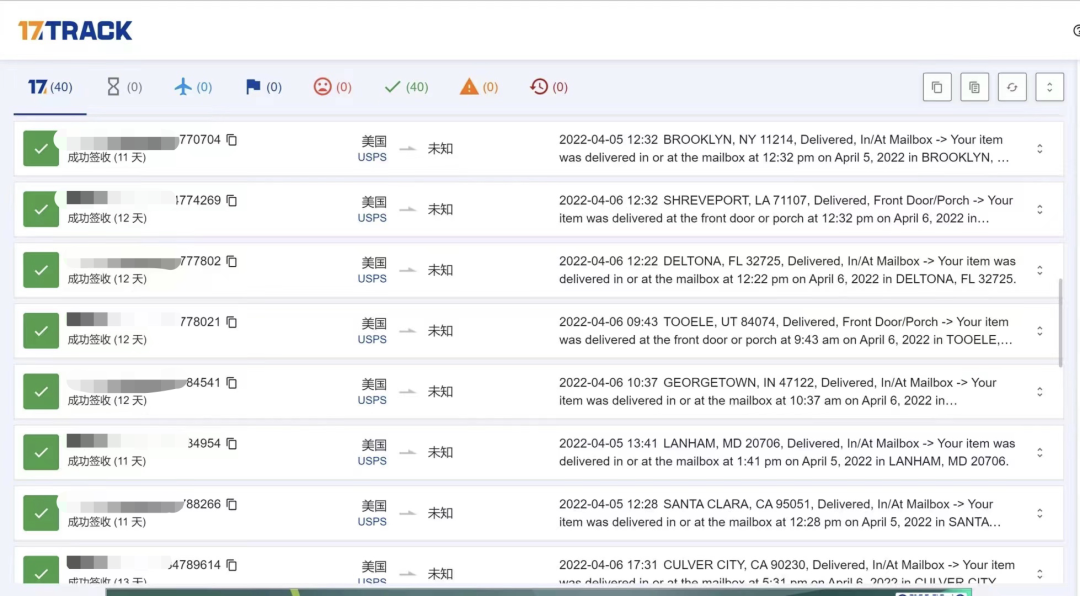Select the hourglass not-found filter
The height and width of the screenshot is (596, 1080).
pos(124,87)
